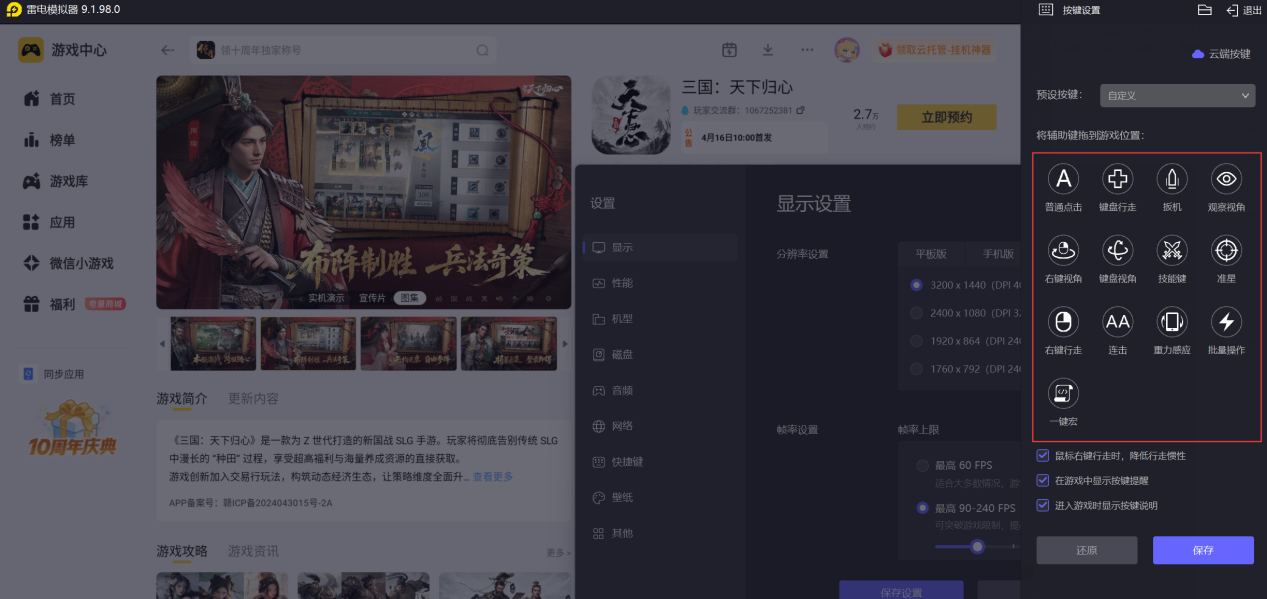Click the back arrow in game center
Screen dimensions: 1267x599
(168, 50)
